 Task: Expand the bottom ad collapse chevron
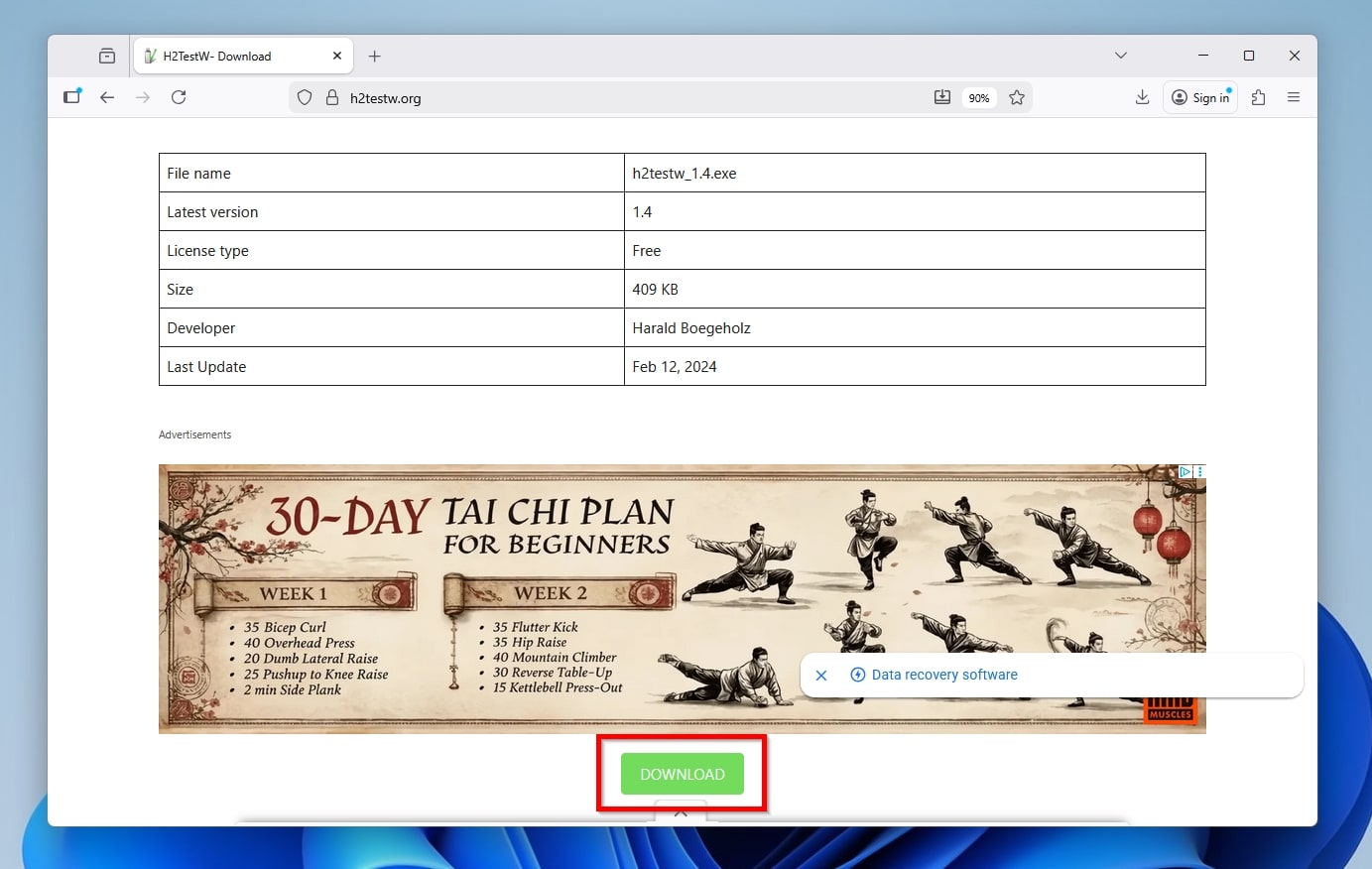coord(681,811)
